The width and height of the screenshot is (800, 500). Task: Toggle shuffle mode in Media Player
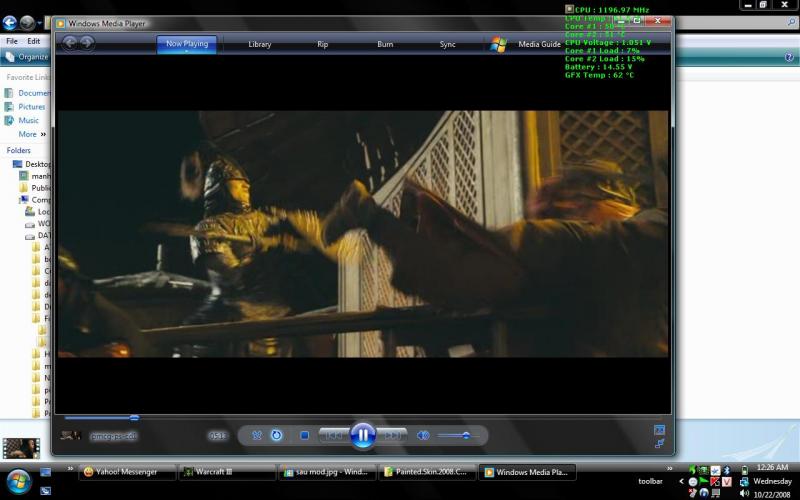point(257,435)
